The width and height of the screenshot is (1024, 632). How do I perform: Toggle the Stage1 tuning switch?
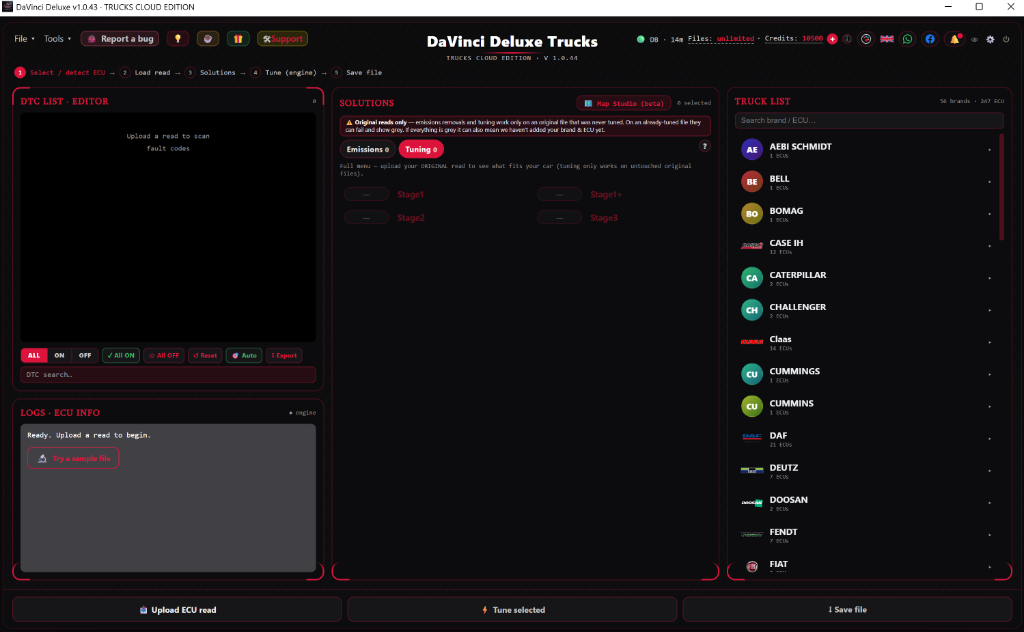tap(366, 195)
